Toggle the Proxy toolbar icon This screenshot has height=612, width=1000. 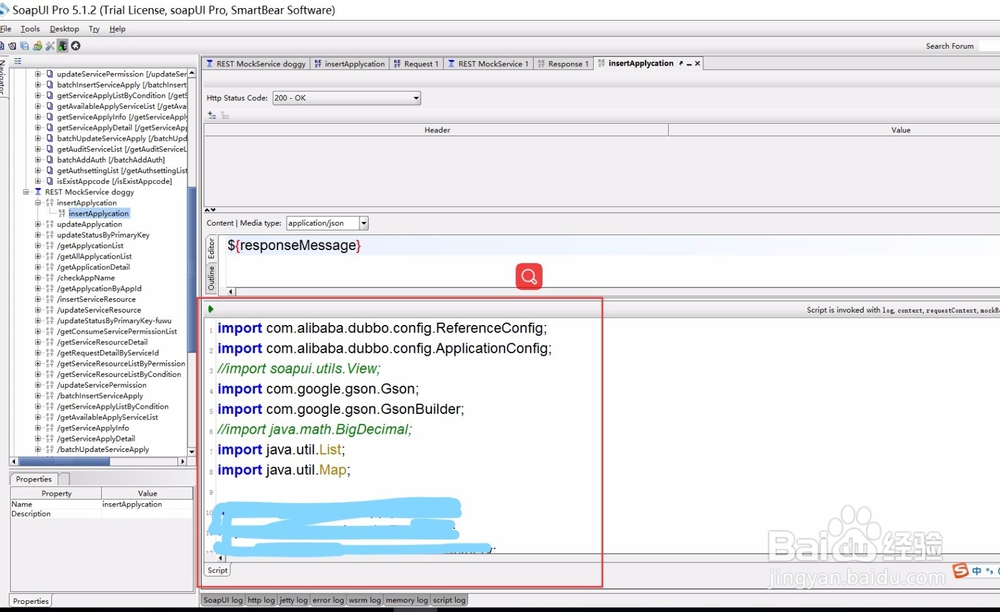tap(62, 46)
